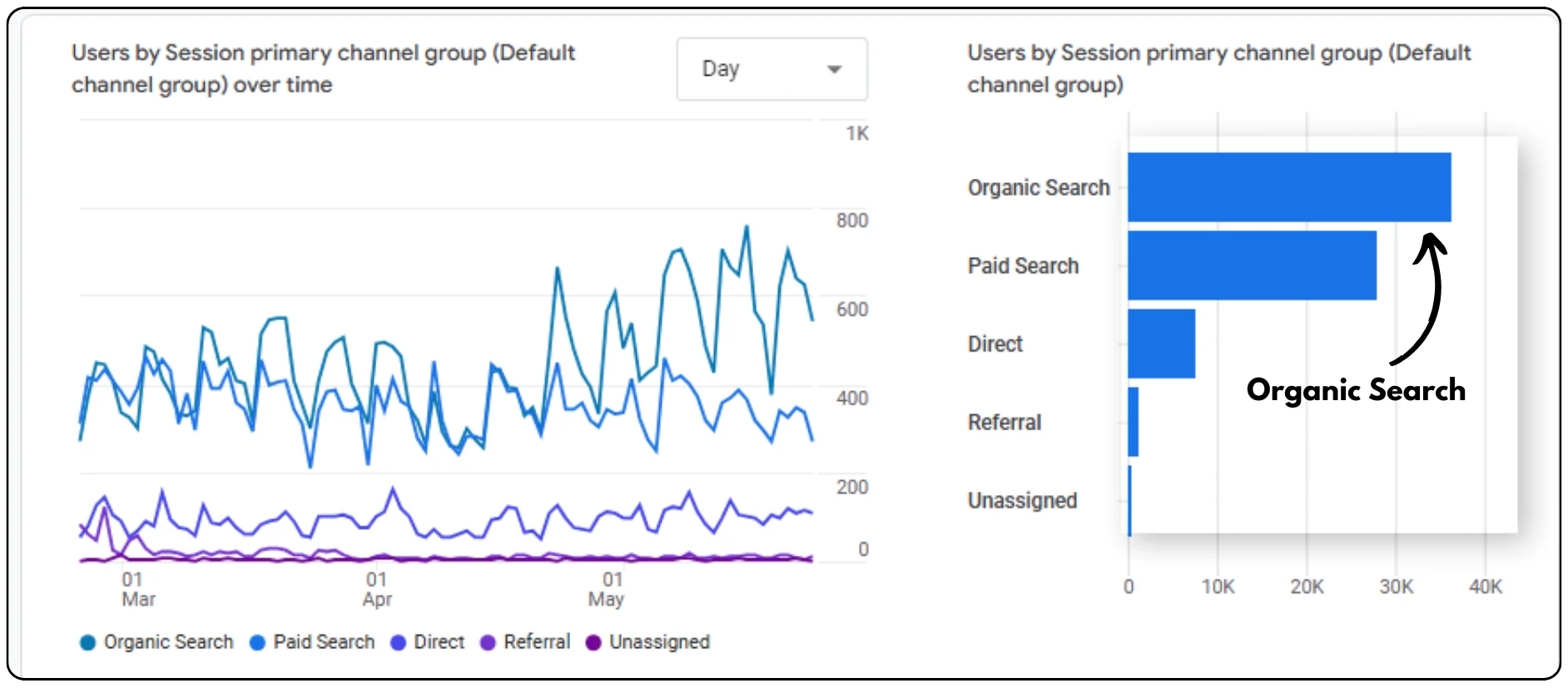The image size is (1568, 688).
Task: Click the Direct bar in chart
Action: point(1161,344)
